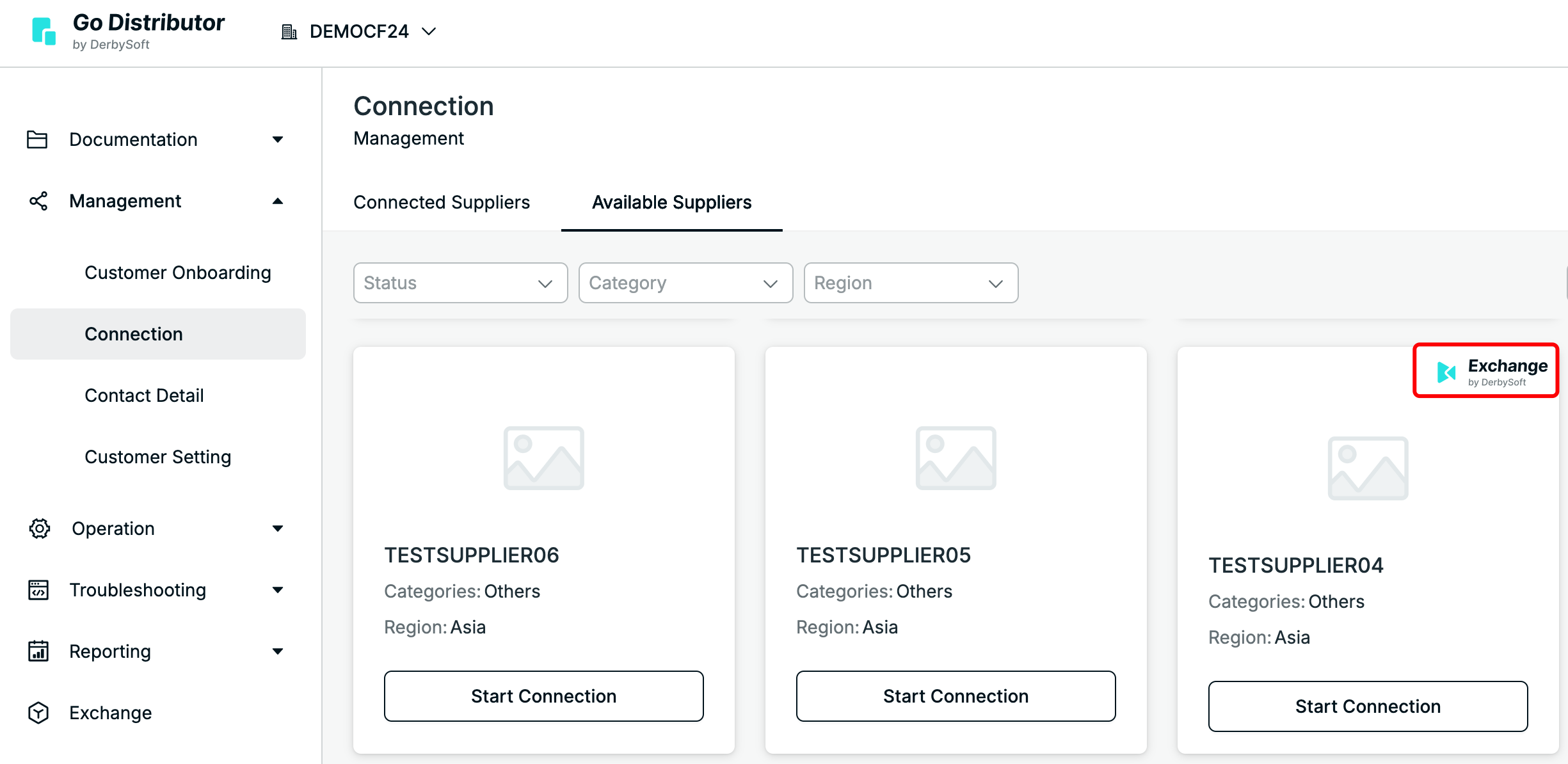Open the Region filter dropdown

tap(911, 283)
